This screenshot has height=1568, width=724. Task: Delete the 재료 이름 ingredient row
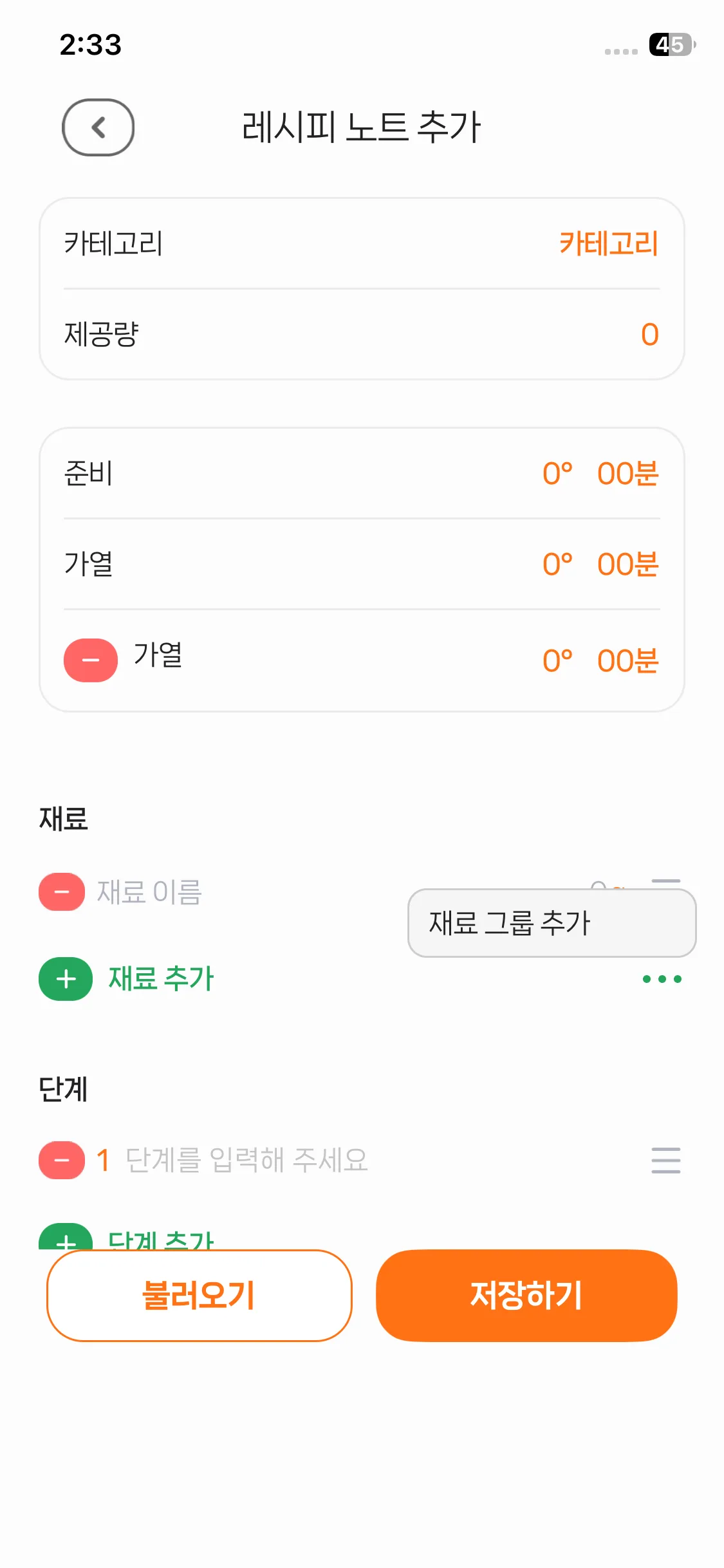click(x=62, y=891)
